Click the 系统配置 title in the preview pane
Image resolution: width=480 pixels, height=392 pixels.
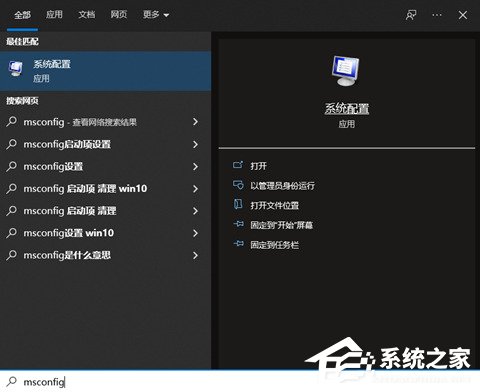(x=347, y=109)
